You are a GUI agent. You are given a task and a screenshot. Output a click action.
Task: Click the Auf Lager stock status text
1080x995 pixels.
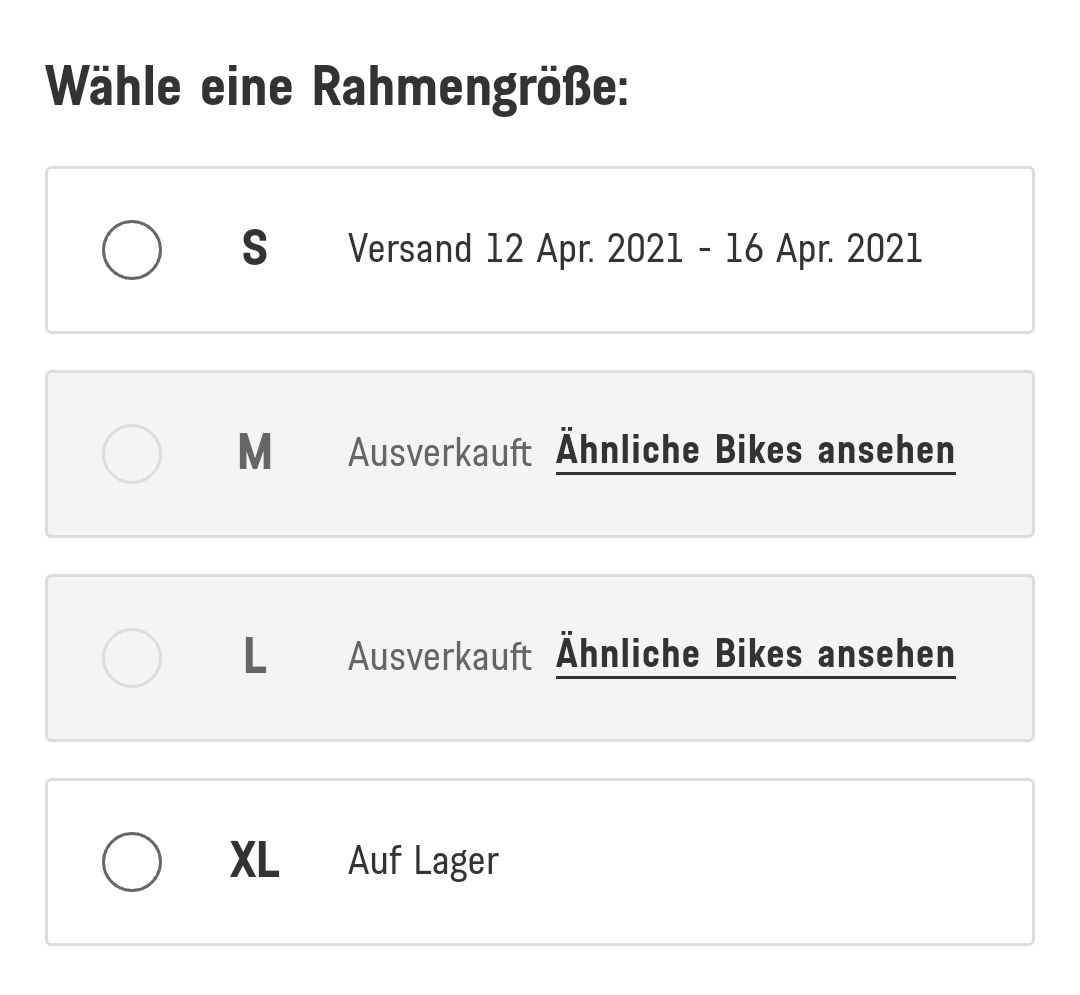423,861
